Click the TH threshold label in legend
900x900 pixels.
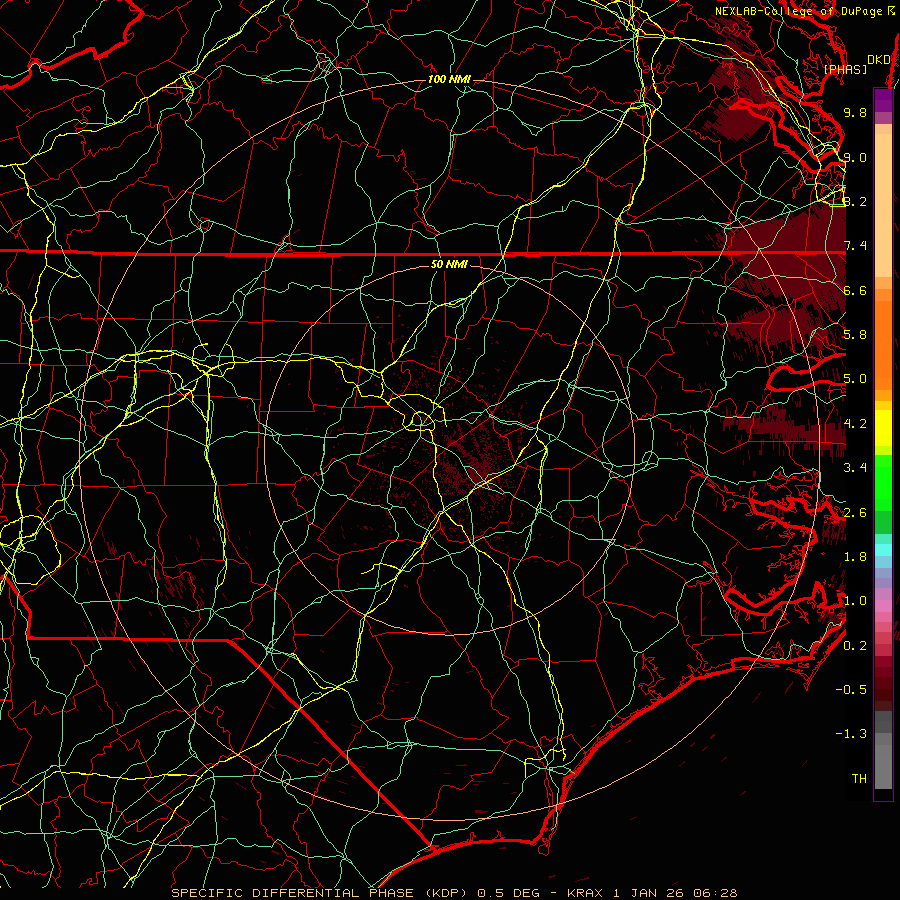(x=859, y=779)
